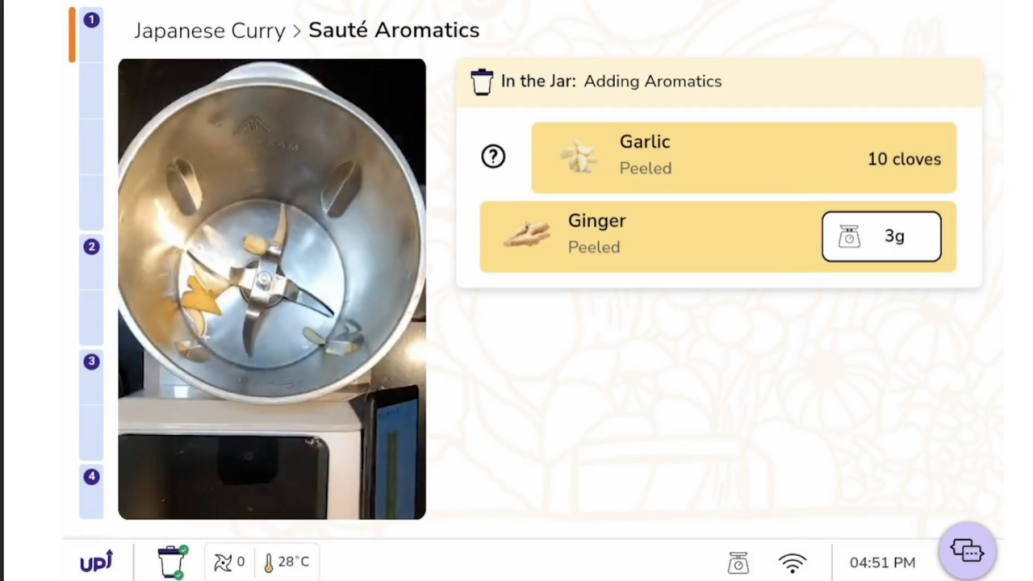This screenshot has height=581, width=1033.
Task: Tap the 04:51 PM clock display
Action: coord(882,563)
